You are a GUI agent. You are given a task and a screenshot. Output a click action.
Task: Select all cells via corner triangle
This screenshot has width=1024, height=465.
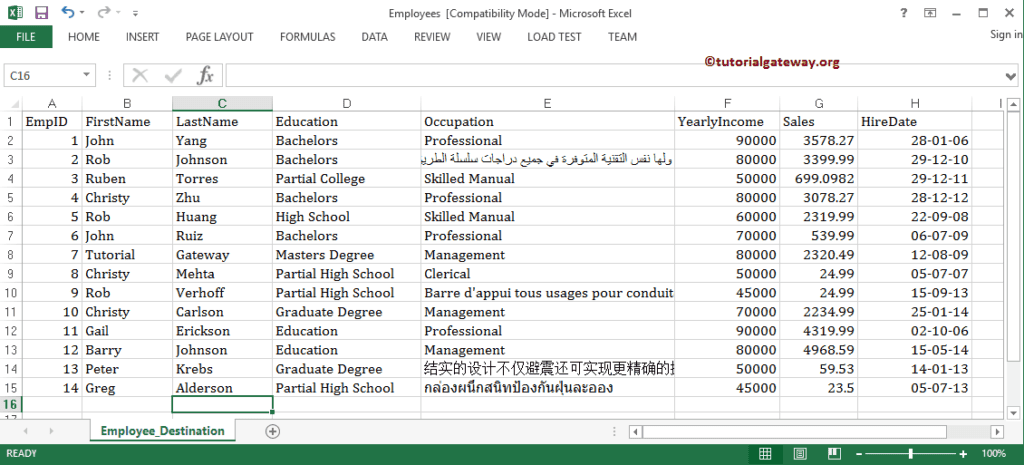pyautogui.click(x=11, y=103)
